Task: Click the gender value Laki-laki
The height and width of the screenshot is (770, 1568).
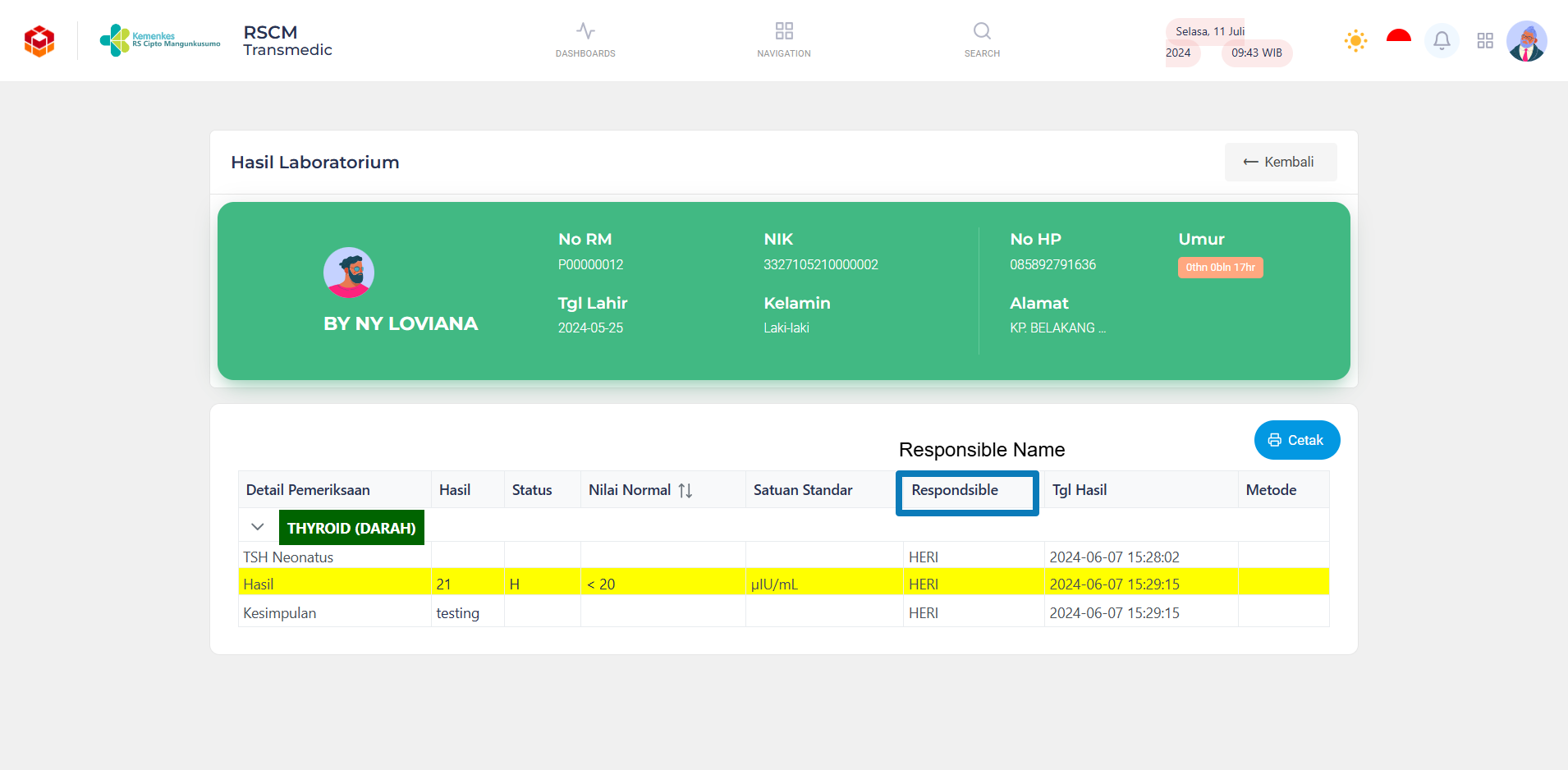Action: (x=786, y=328)
